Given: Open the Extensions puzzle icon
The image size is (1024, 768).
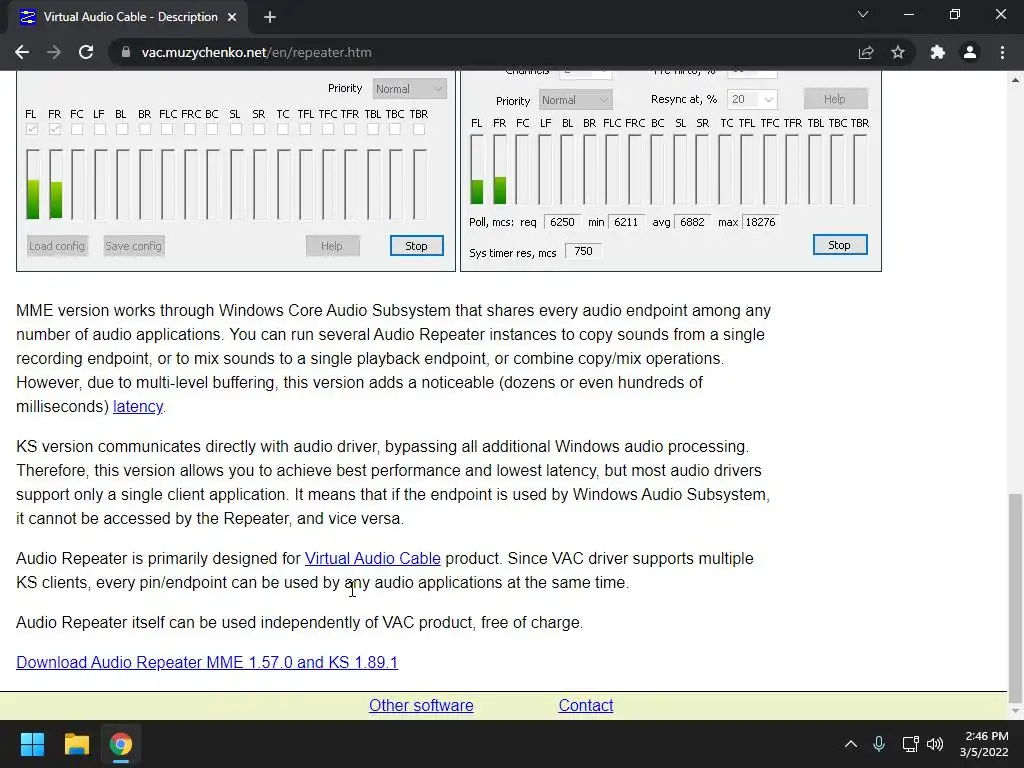Looking at the screenshot, I should pyautogui.click(x=938, y=52).
